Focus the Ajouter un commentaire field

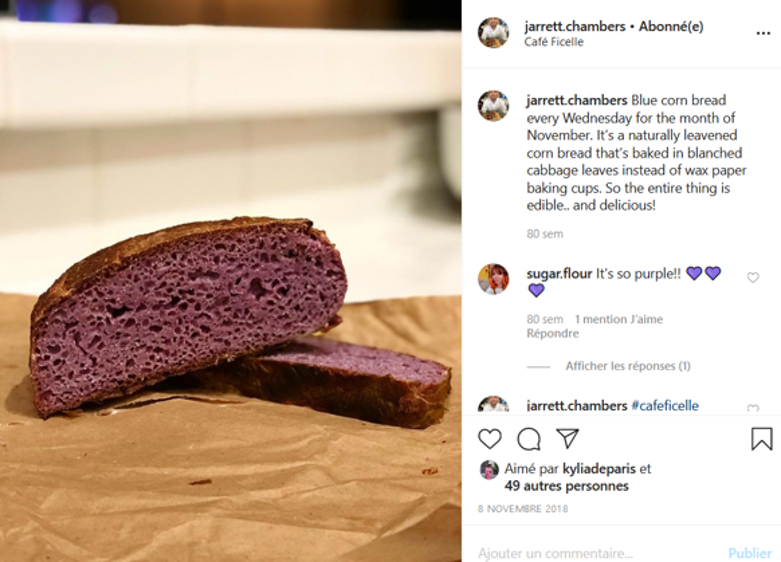point(598,553)
